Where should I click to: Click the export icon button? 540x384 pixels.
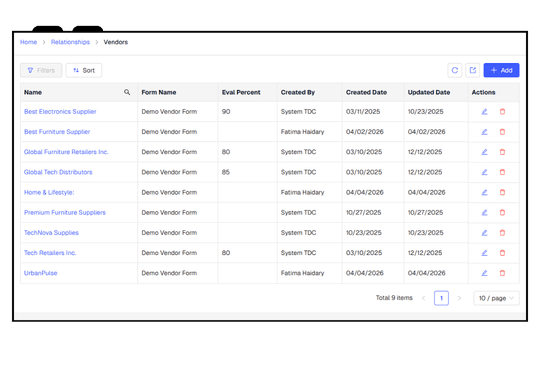coord(472,70)
